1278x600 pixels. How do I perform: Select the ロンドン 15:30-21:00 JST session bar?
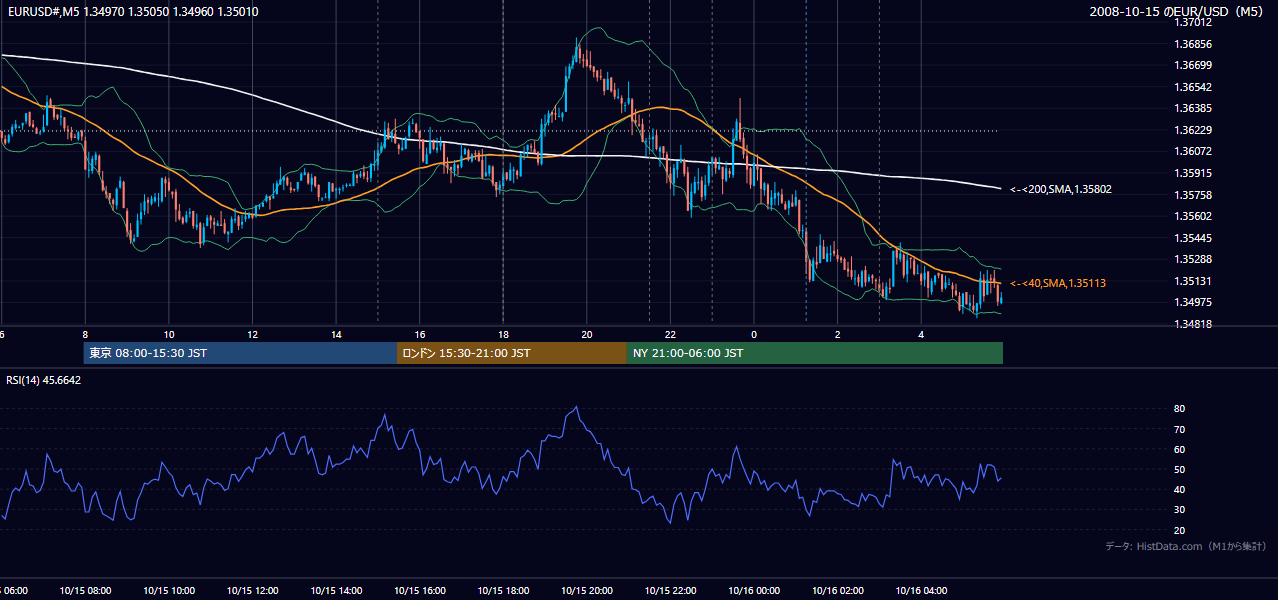(x=512, y=353)
